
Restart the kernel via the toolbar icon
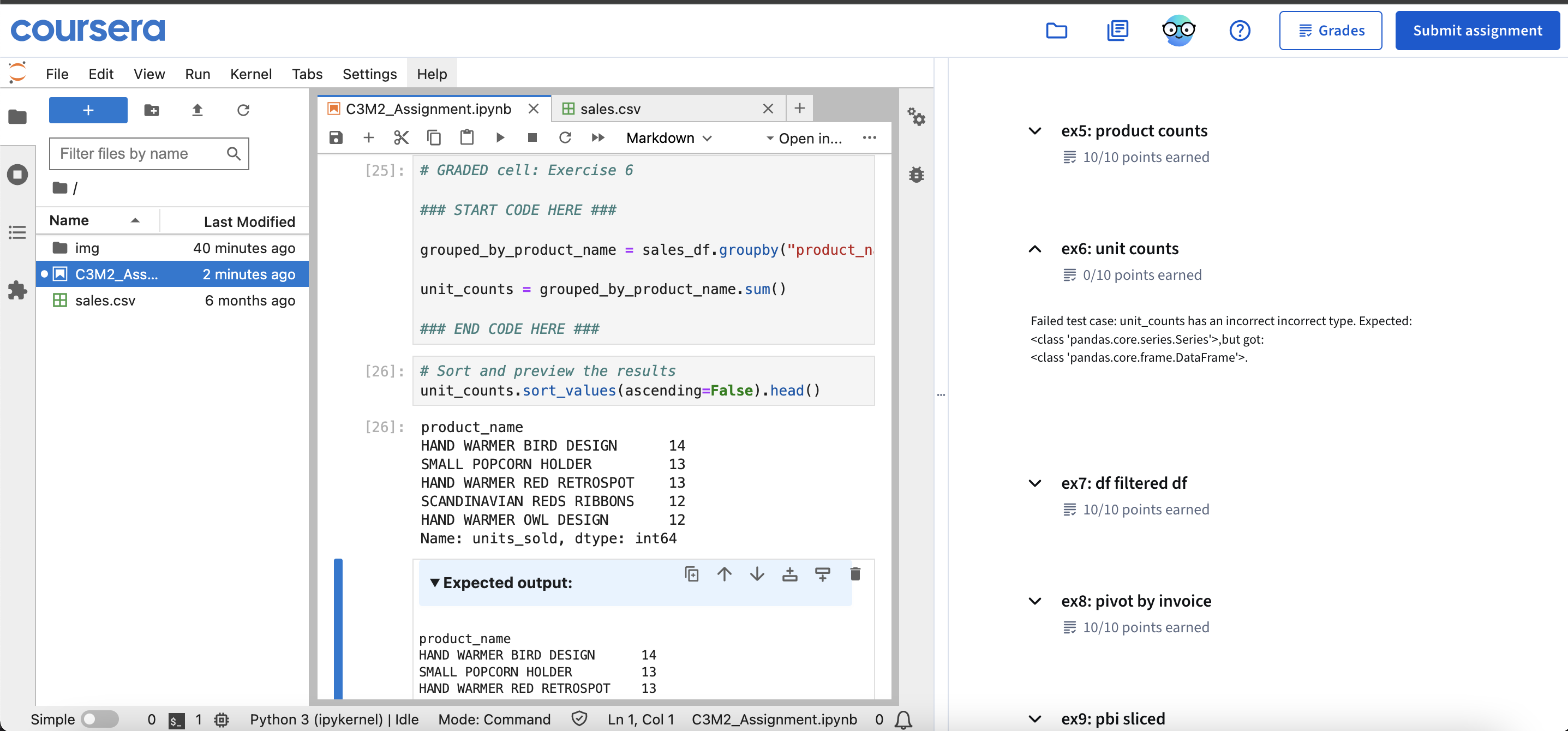[565, 138]
